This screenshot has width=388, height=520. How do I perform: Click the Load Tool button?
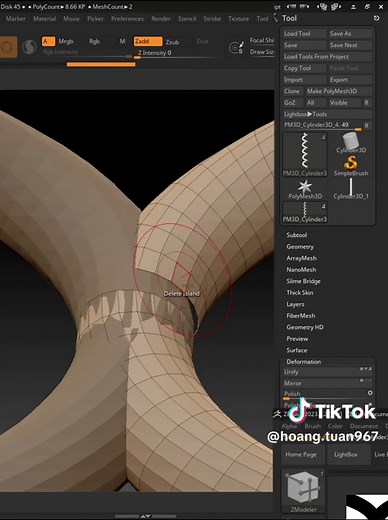[x=304, y=34]
